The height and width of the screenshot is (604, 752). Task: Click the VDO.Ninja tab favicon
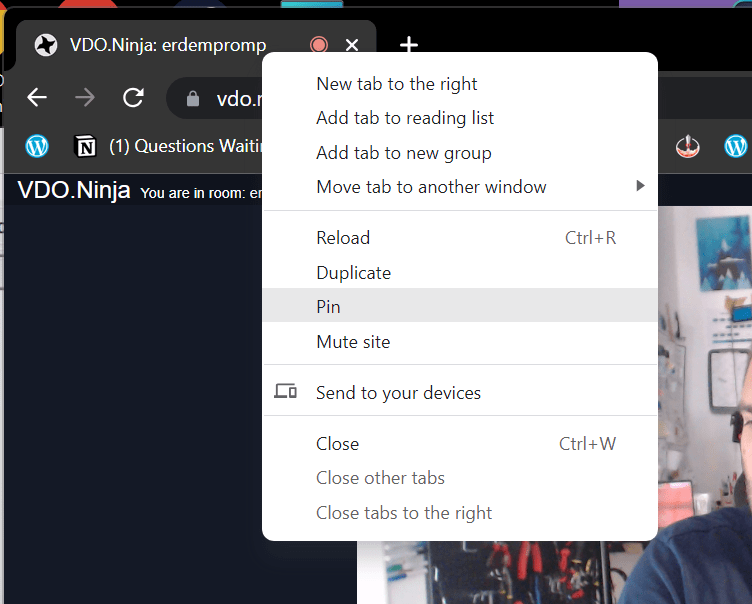46,45
